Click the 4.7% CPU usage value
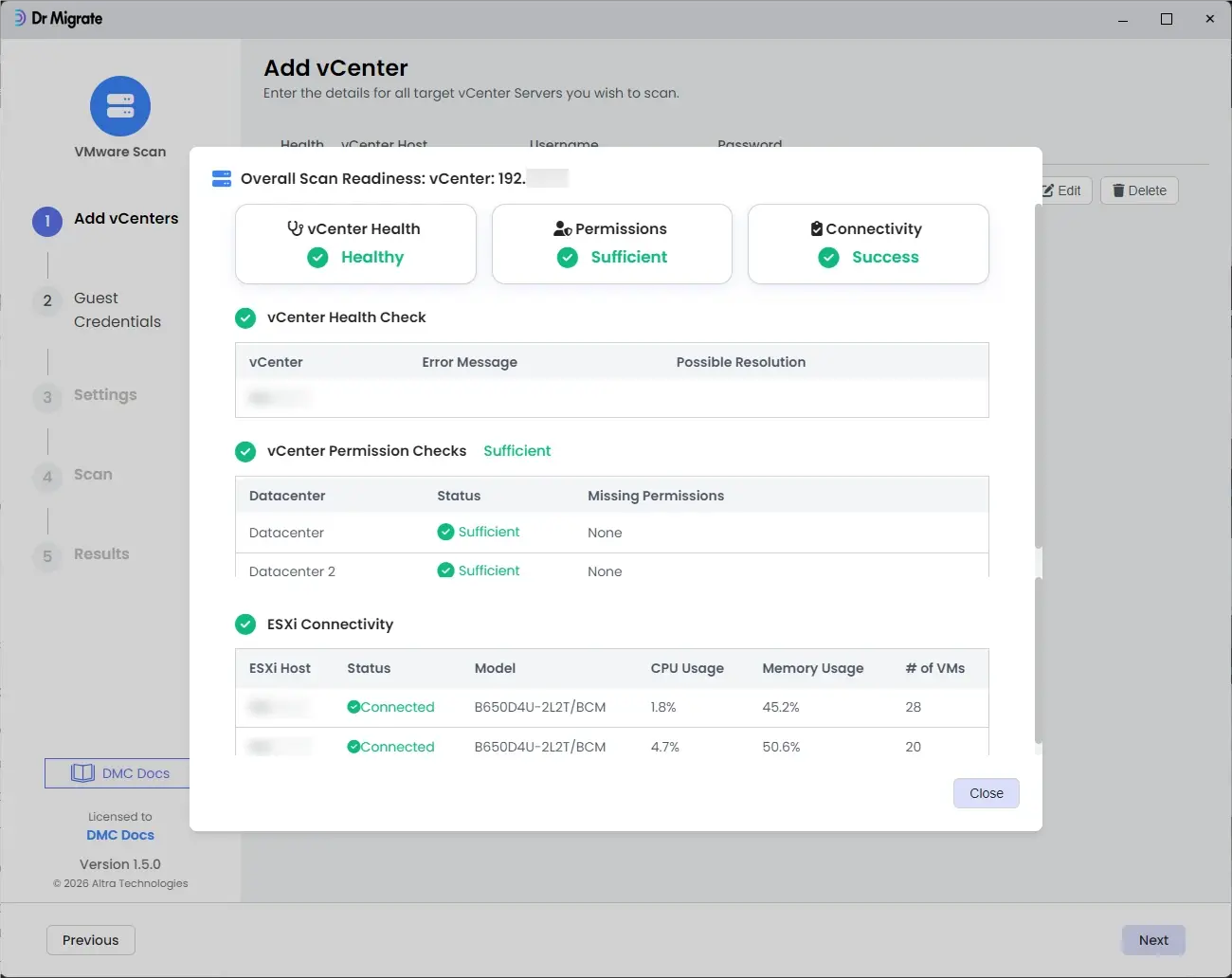This screenshot has width=1232, height=978. point(665,747)
